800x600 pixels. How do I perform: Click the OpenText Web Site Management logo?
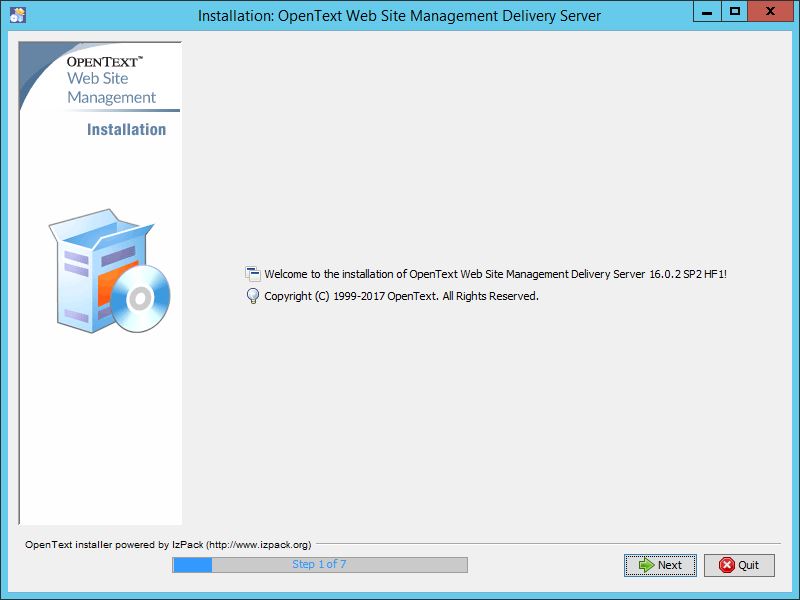111,80
